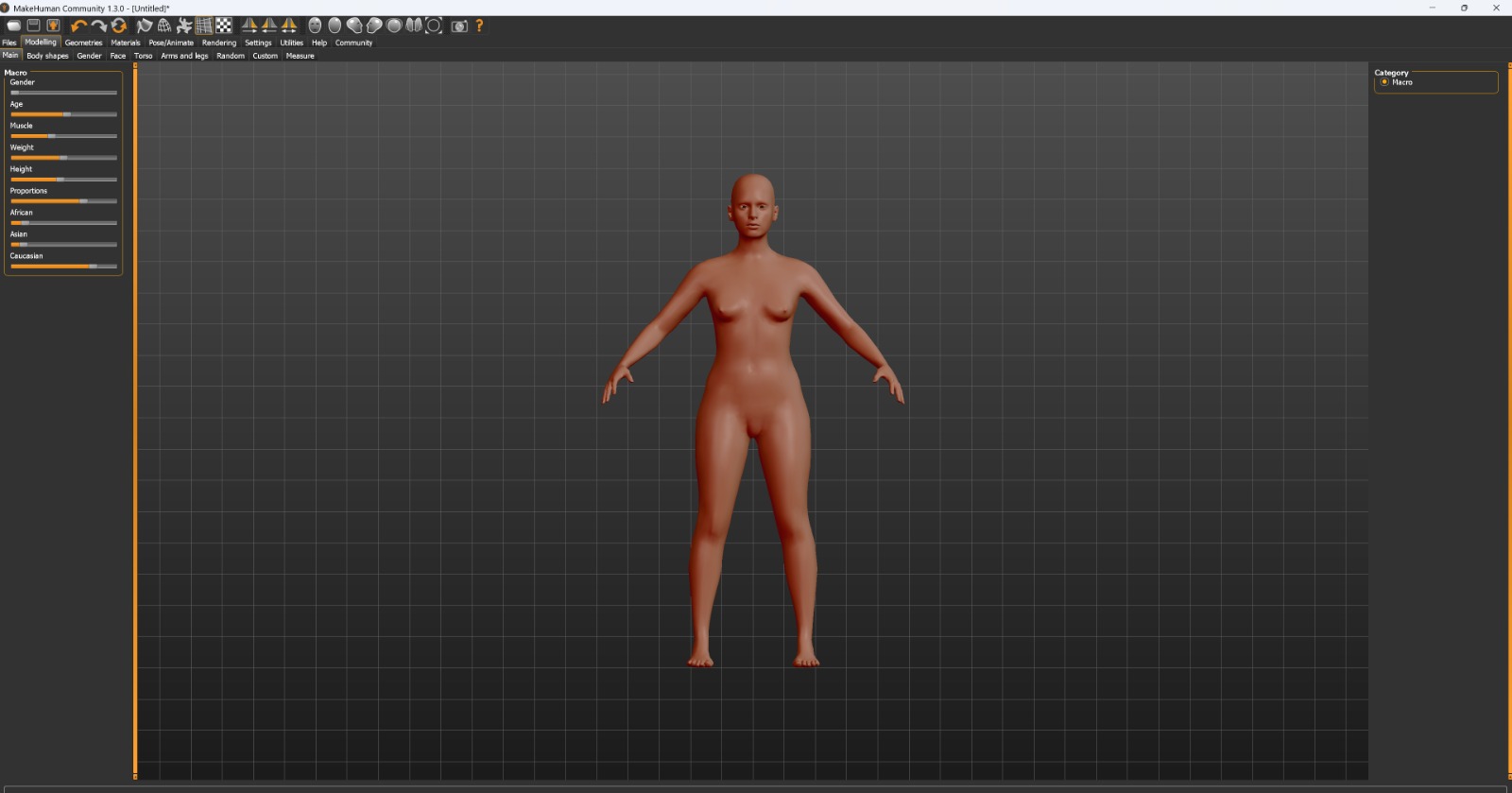
Task: Open help via the question mark icon
Action: pos(479,26)
